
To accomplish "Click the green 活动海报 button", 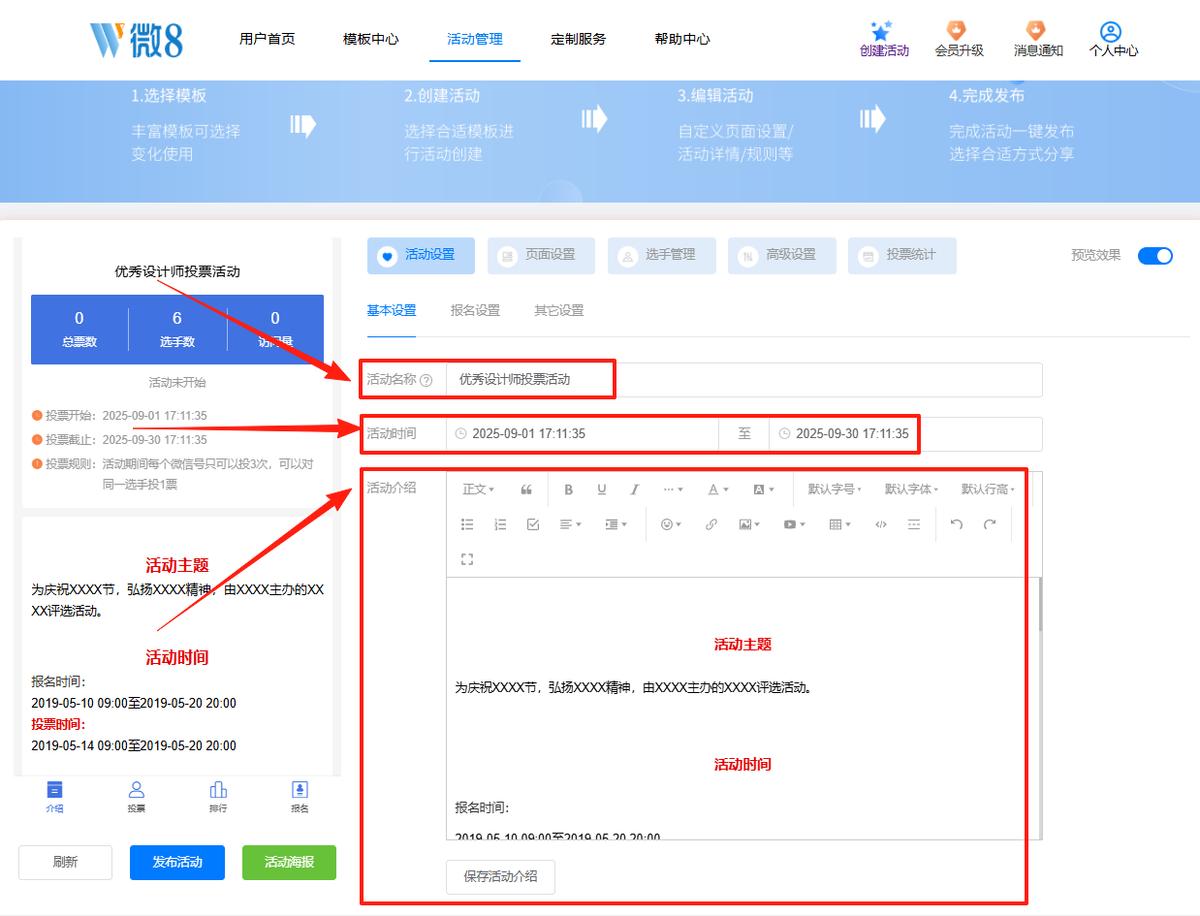I will [289, 862].
